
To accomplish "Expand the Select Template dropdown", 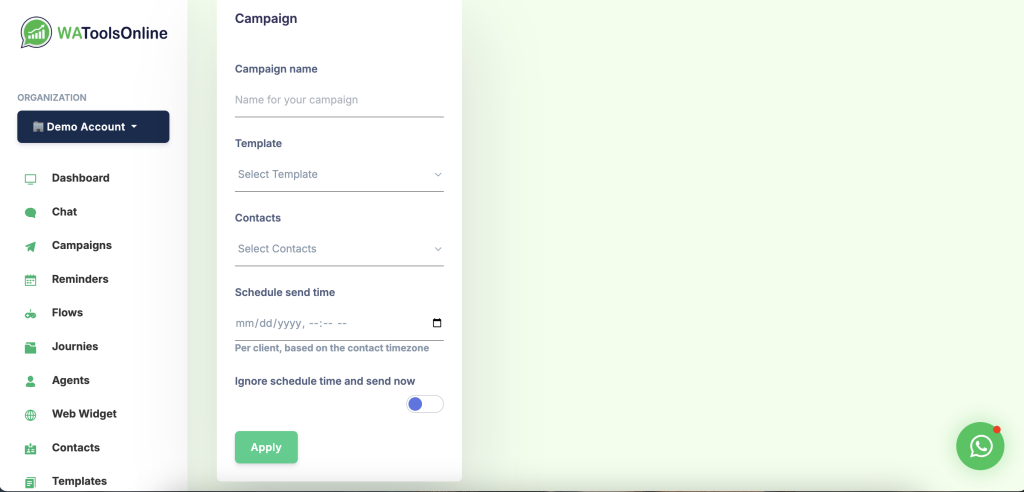I will point(339,174).
